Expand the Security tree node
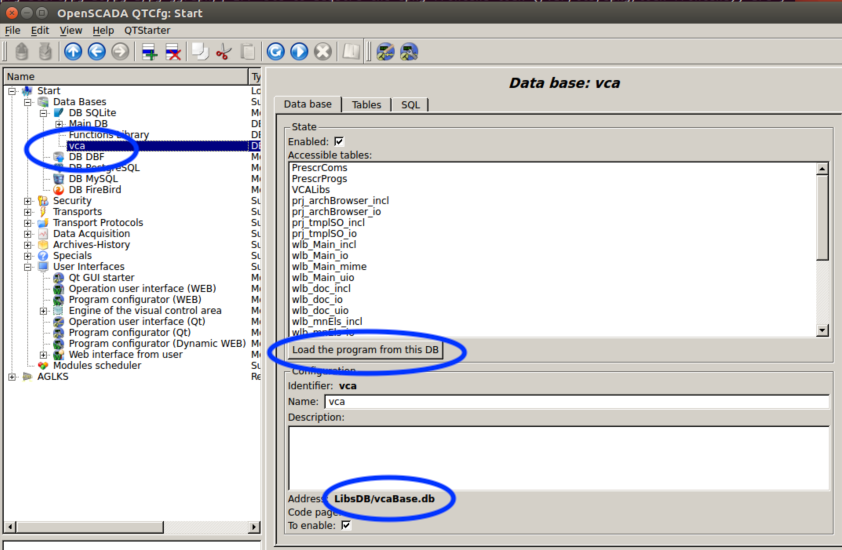Viewport: 842px width, 550px height. (x=28, y=201)
